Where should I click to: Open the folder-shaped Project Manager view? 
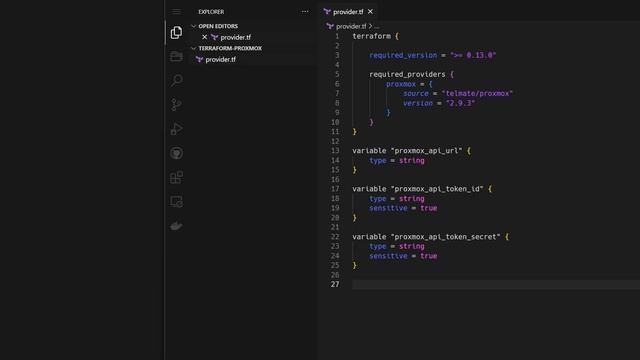176,56
